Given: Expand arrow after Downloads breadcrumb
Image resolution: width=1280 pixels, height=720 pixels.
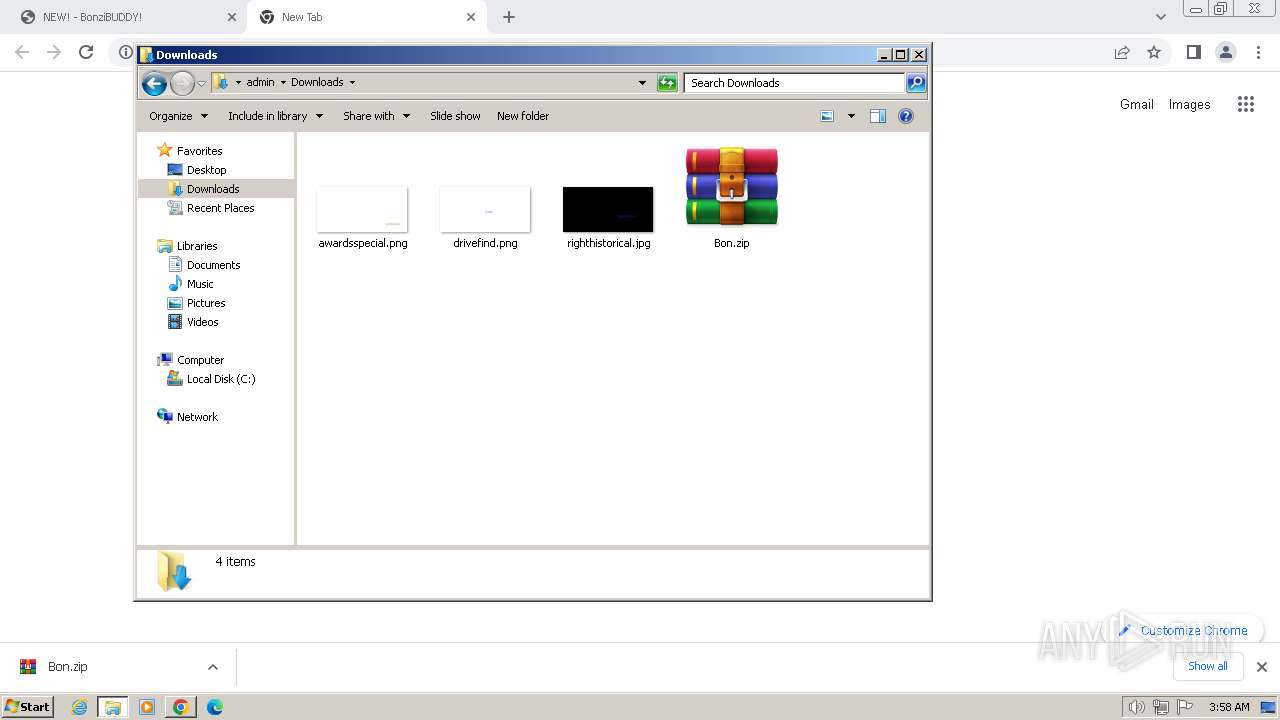Looking at the screenshot, I should click(x=352, y=82).
